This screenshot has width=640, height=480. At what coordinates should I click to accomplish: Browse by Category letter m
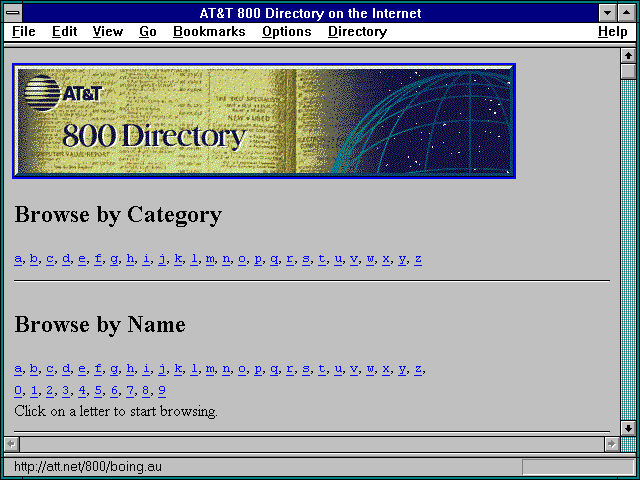[x=210, y=259]
